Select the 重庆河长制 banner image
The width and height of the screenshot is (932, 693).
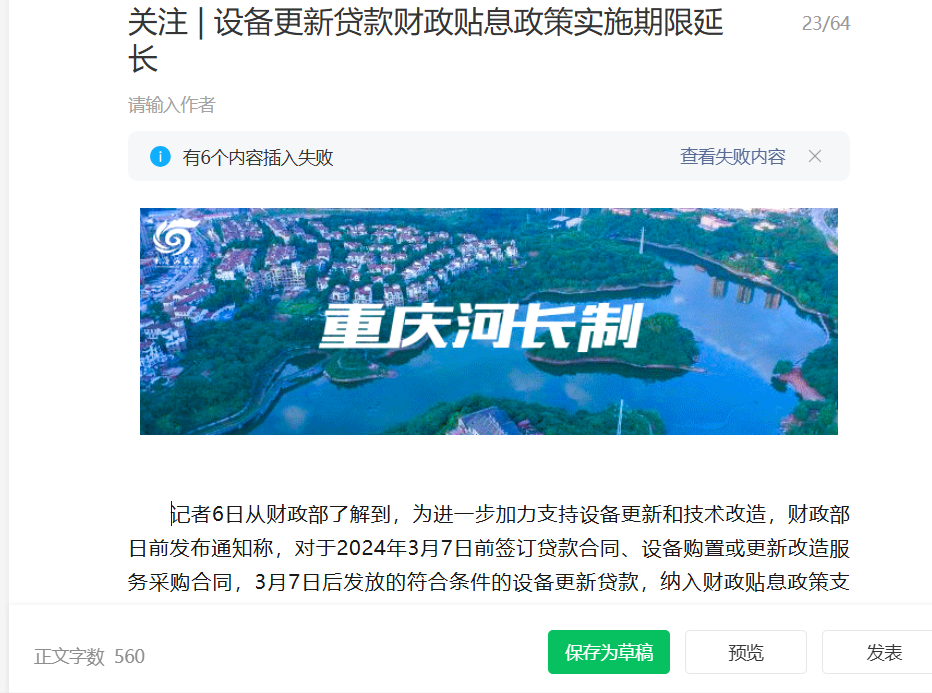[x=489, y=321]
